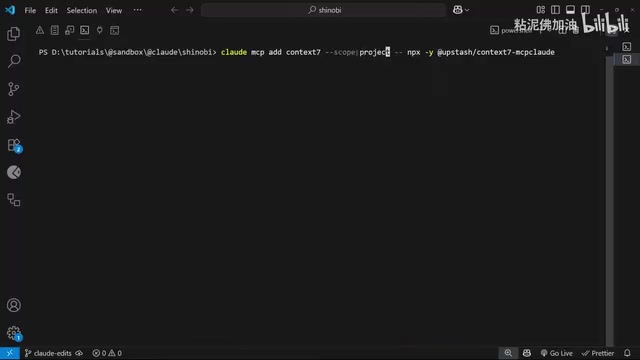Open the Accounts menu icon
The height and width of the screenshot is (360, 640).
(13, 305)
